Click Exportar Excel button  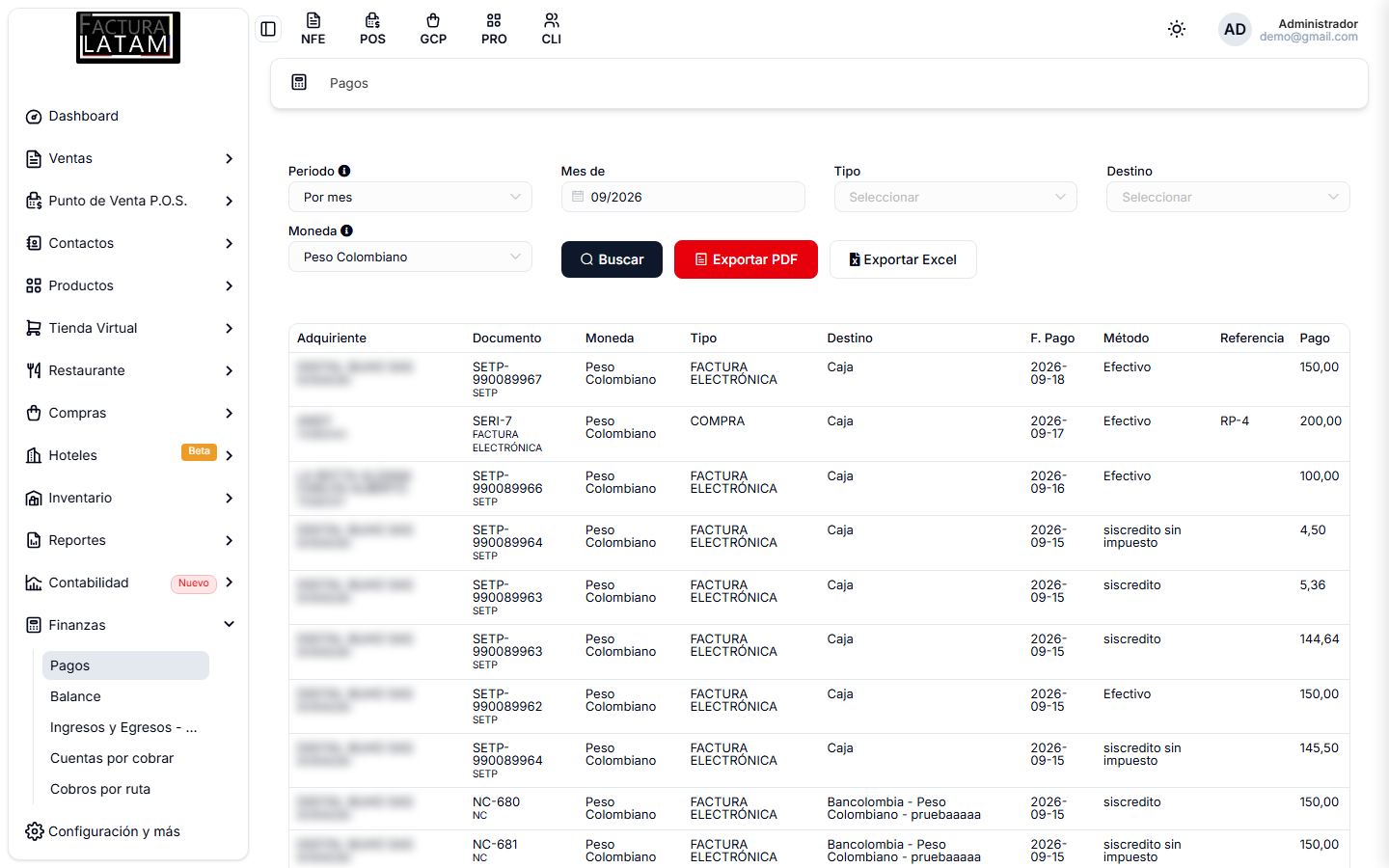click(x=903, y=259)
